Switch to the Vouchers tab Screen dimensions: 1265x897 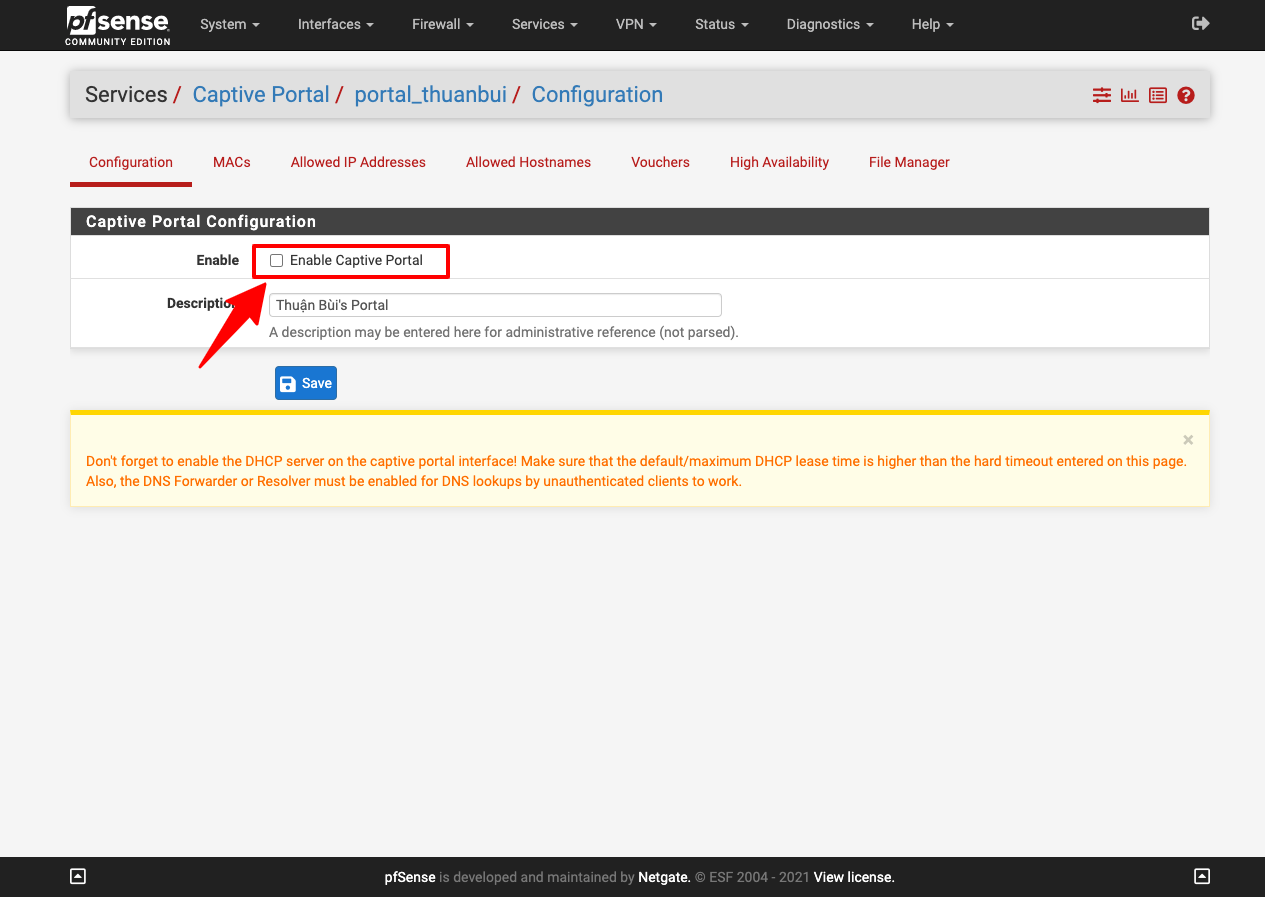pyautogui.click(x=660, y=162)
